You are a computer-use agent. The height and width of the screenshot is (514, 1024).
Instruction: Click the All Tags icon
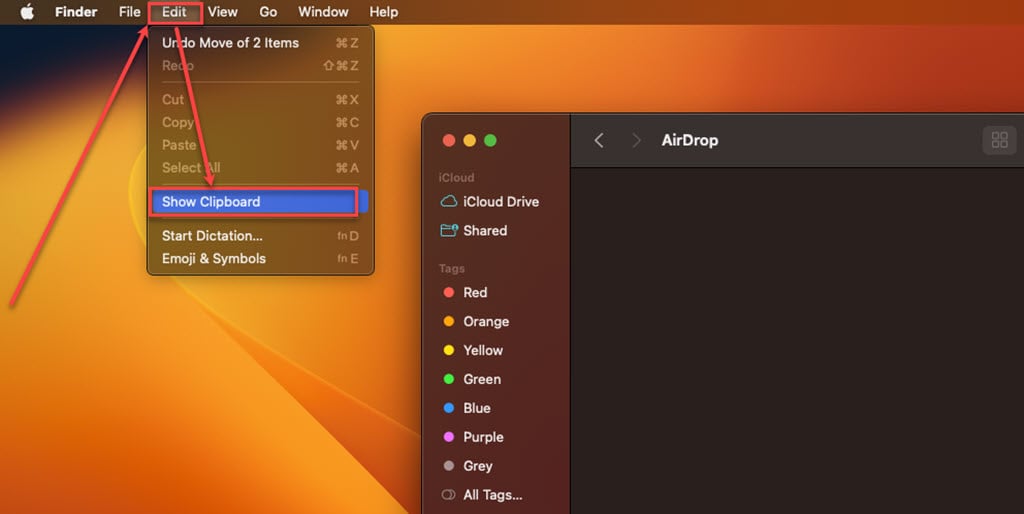click(x=448, y=495)
